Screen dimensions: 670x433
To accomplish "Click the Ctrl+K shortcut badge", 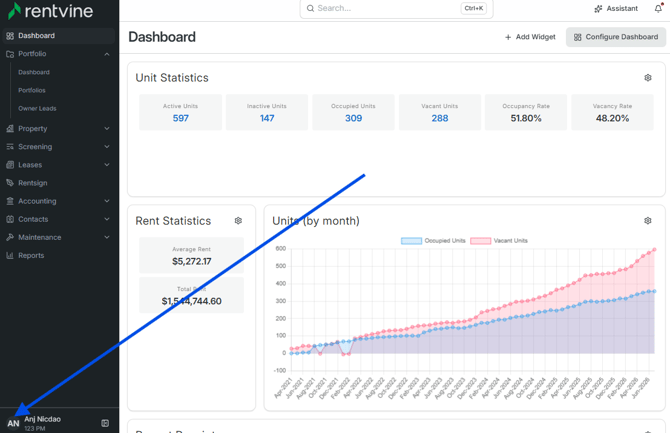I will (x=473, y=8).
